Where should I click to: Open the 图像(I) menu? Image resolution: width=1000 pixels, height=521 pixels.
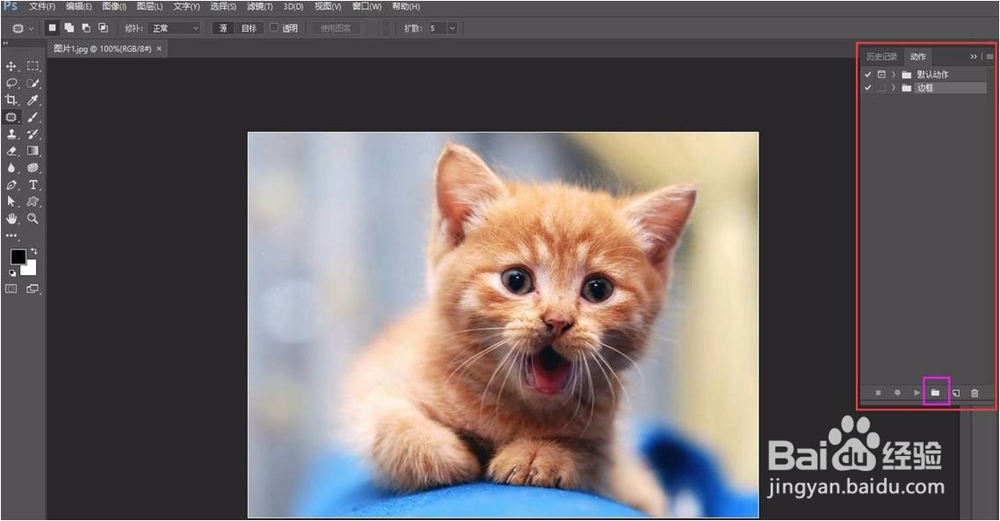pyautogui.click(x=114, y=6)
